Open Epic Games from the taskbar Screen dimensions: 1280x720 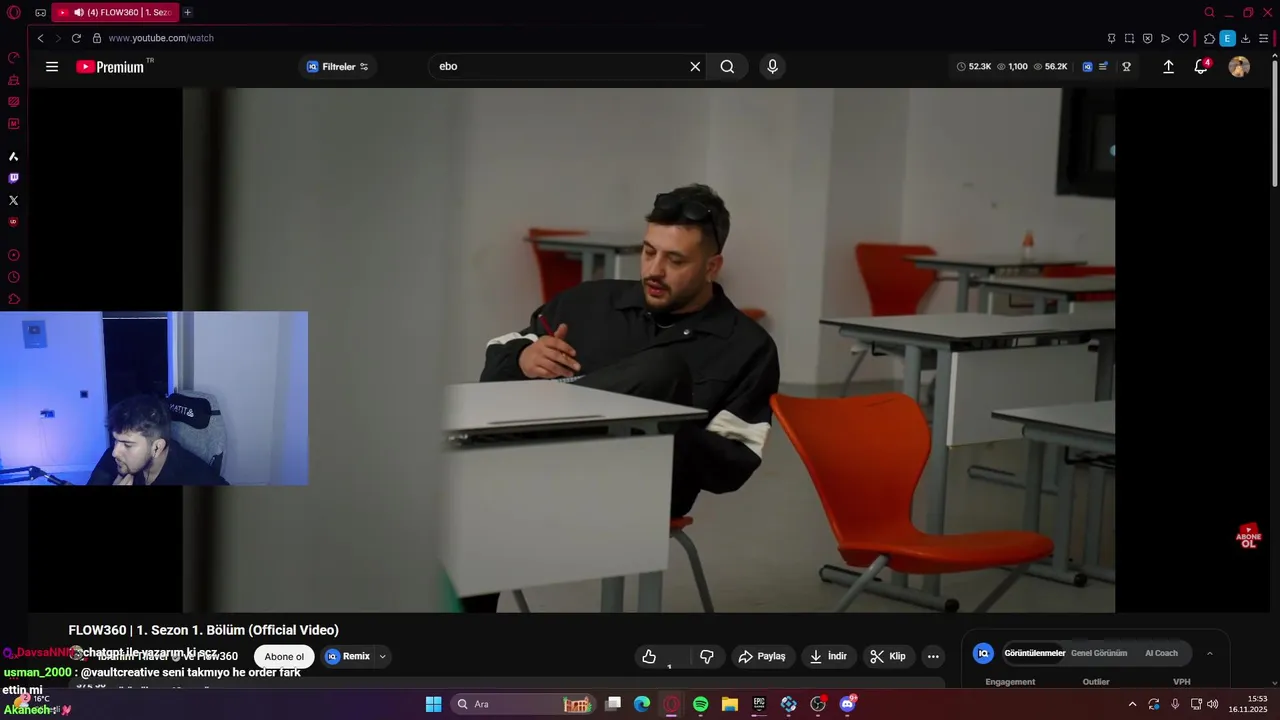759,704
